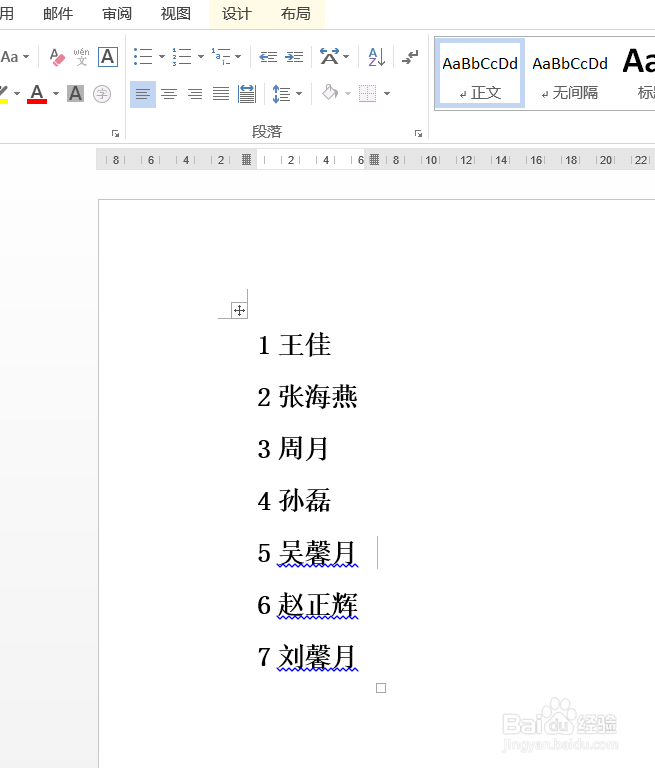Click the Line Spacing icon
The width and height of the screenshot is (655, 768).
[x=281, y=94]
